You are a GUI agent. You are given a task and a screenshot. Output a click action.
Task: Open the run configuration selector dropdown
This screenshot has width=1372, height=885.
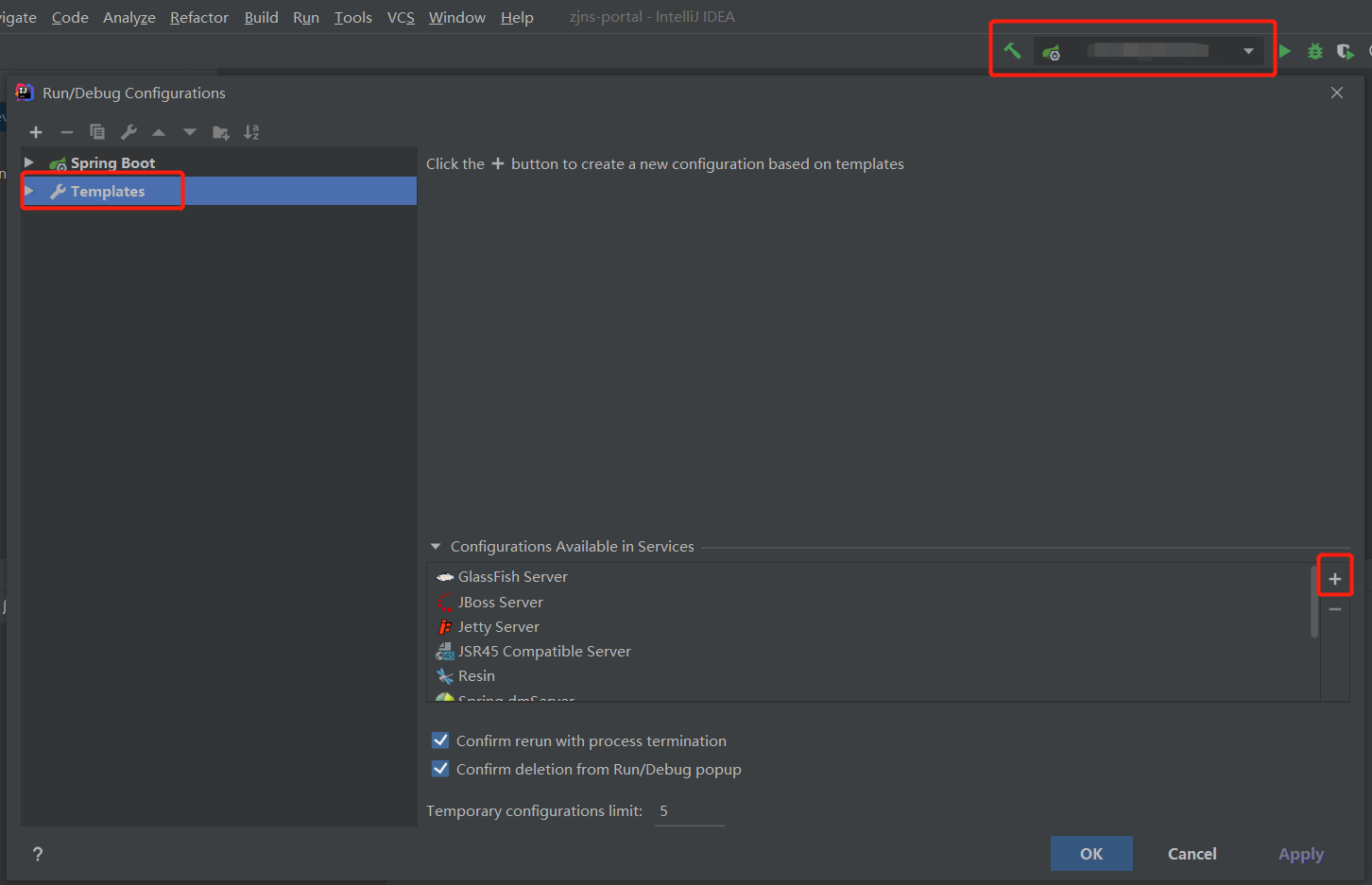click(1149, 51)
